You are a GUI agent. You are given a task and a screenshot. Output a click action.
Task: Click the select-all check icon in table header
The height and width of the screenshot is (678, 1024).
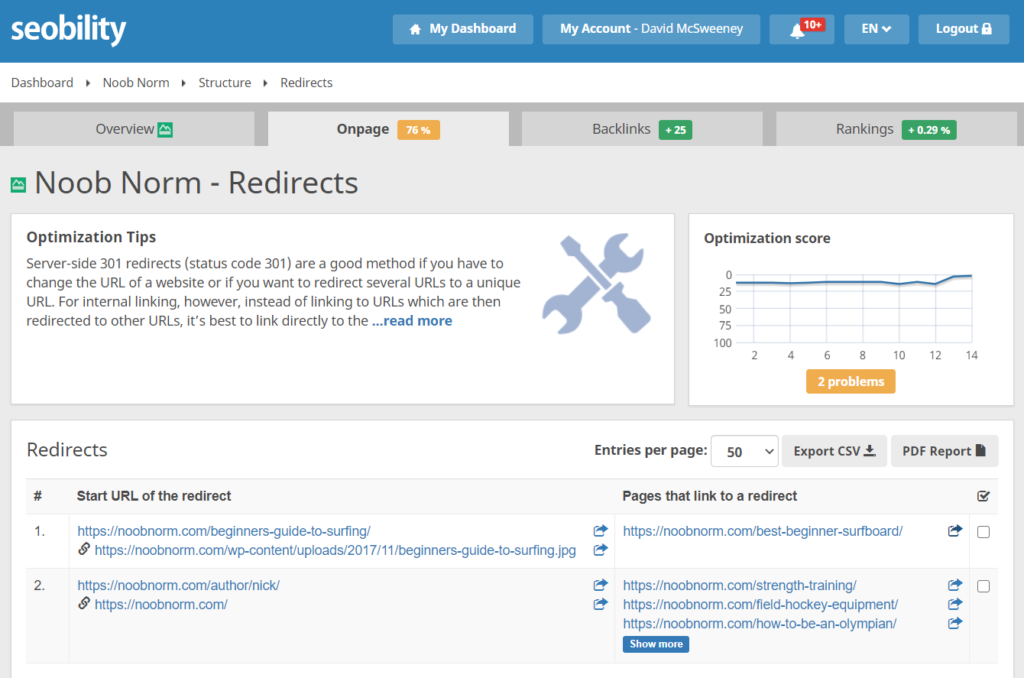tap(984, 496)
